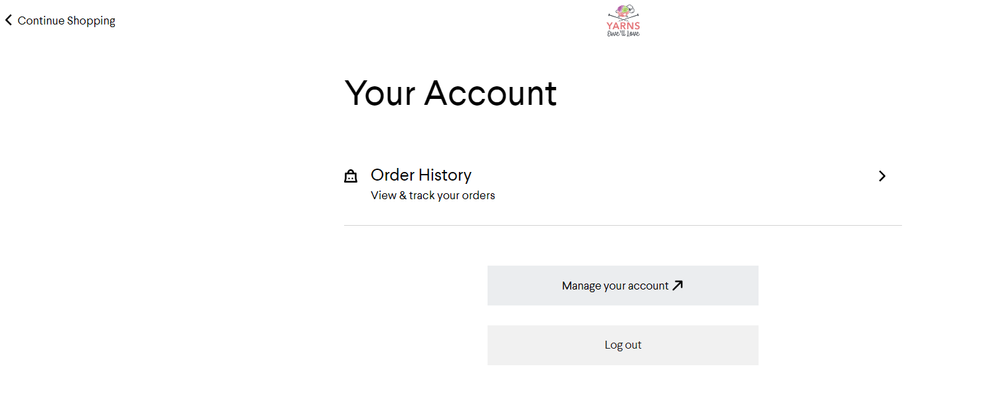Image resolution: width=999 pixels, height=413 pixels.
Task: Click the back chevron beside Continue Shopping
Action: [9, 20]
